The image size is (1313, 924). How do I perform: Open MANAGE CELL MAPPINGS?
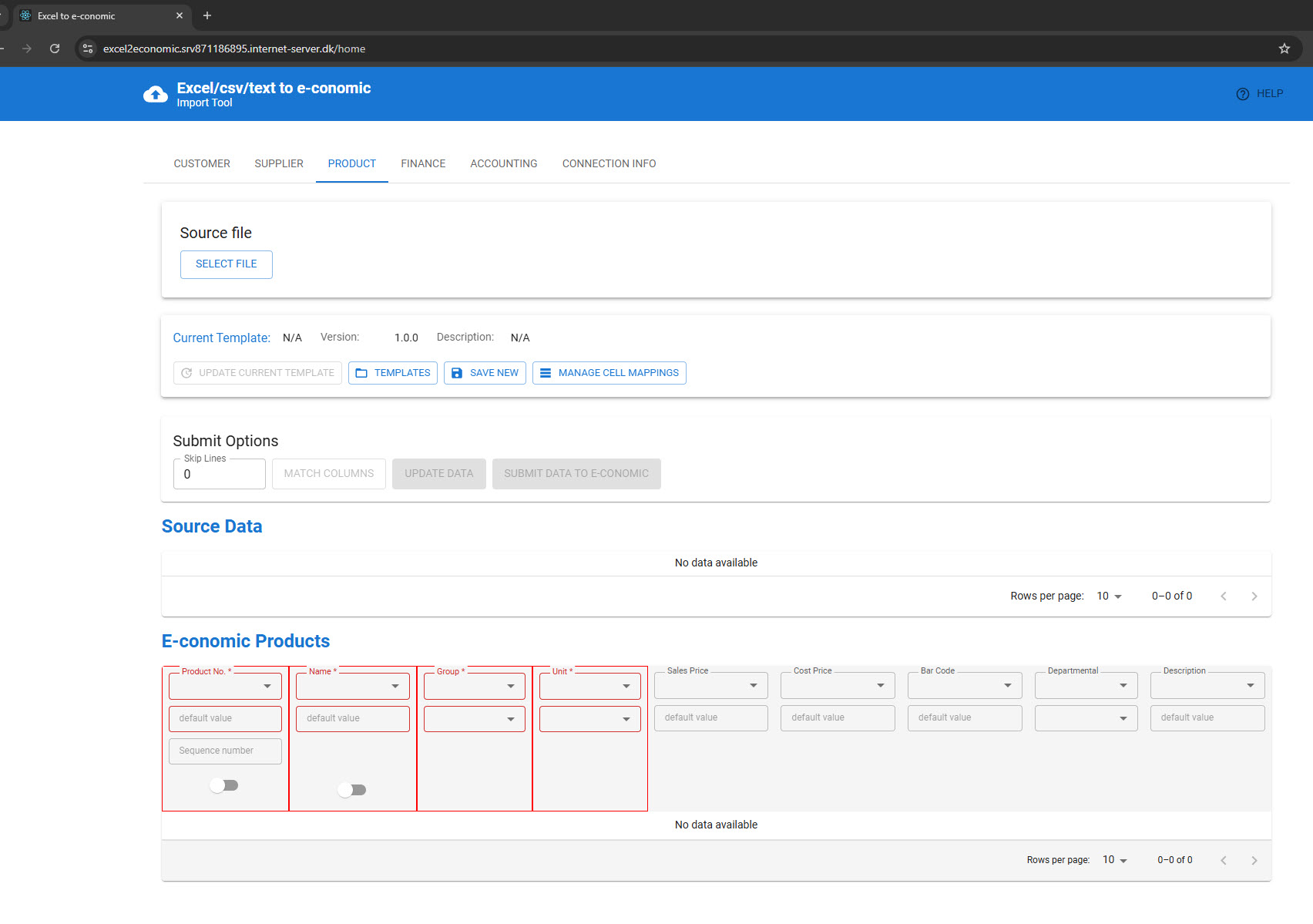[x=609, y=373]
